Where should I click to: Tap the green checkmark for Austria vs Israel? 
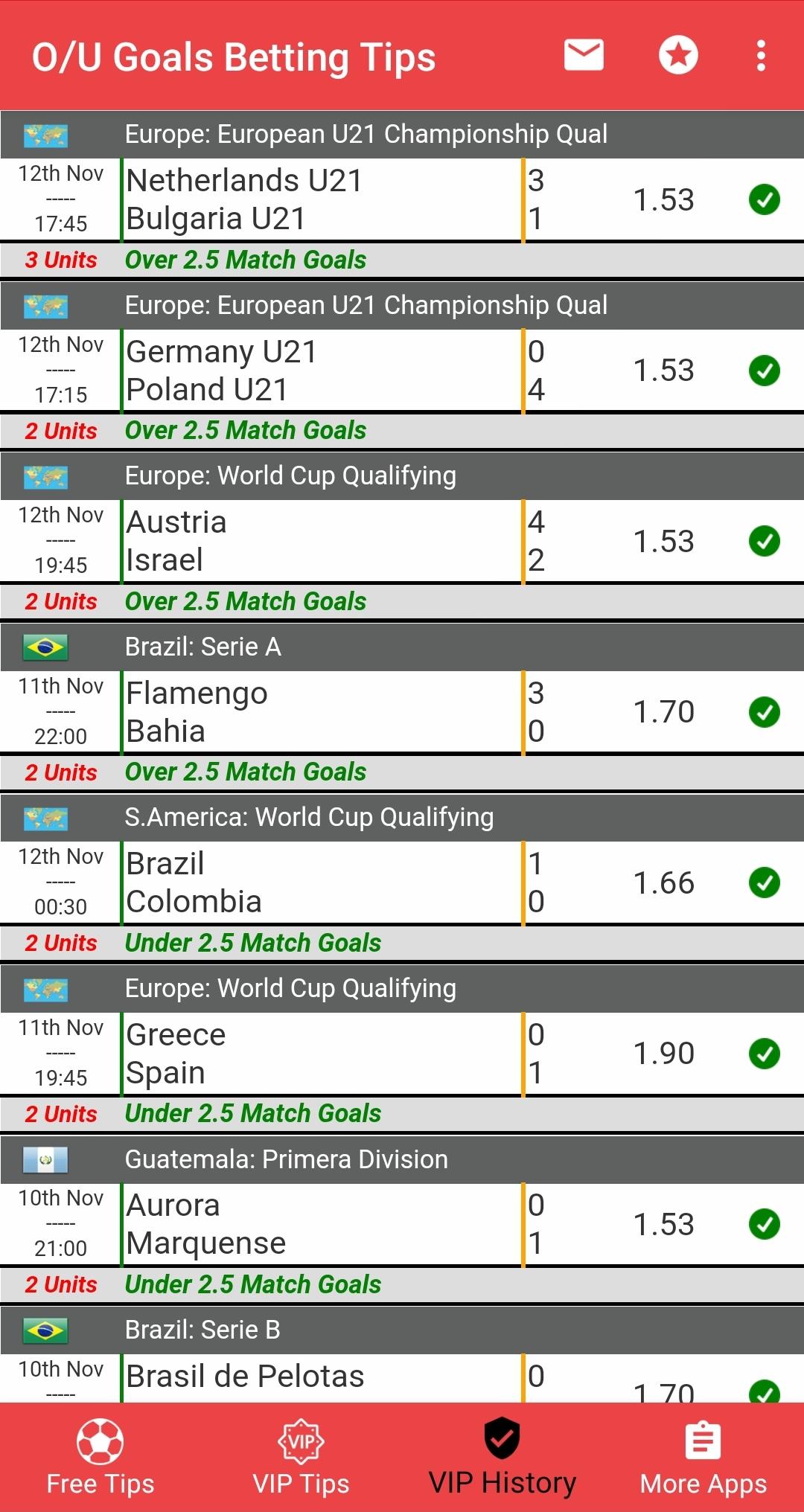(x=764, y=541)
